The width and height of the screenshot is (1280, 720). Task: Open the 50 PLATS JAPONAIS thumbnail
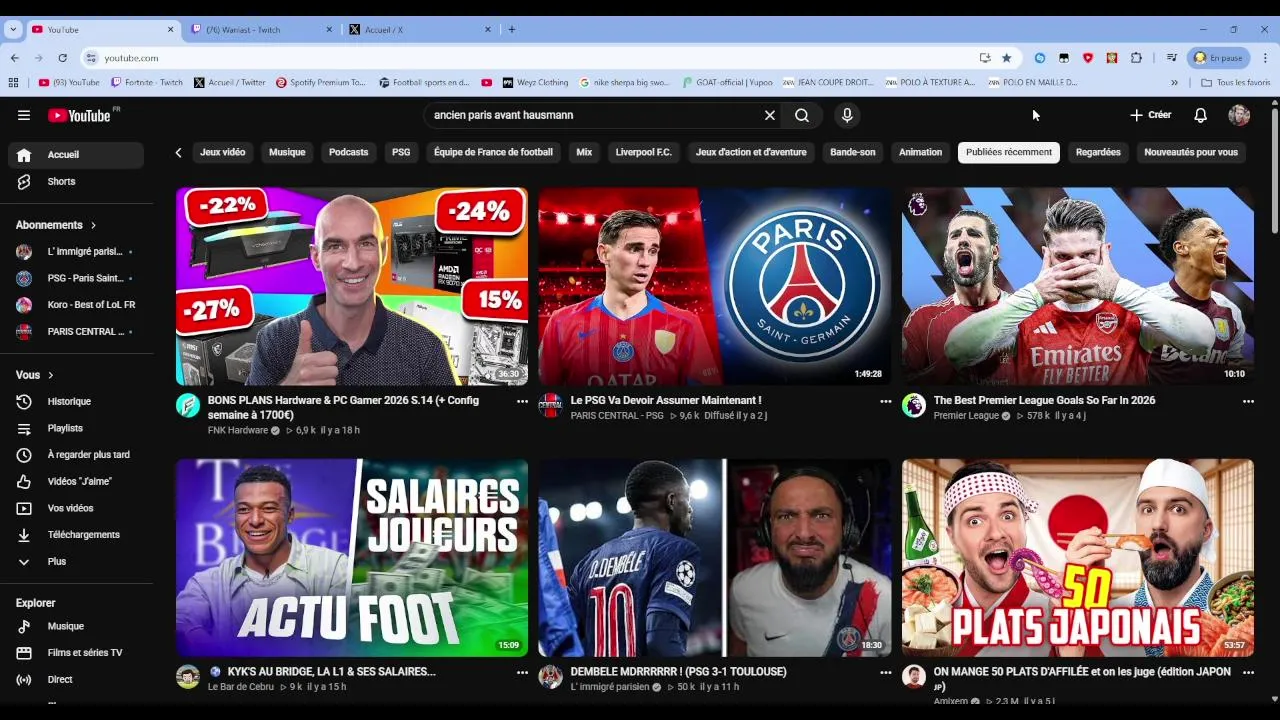1077,558
